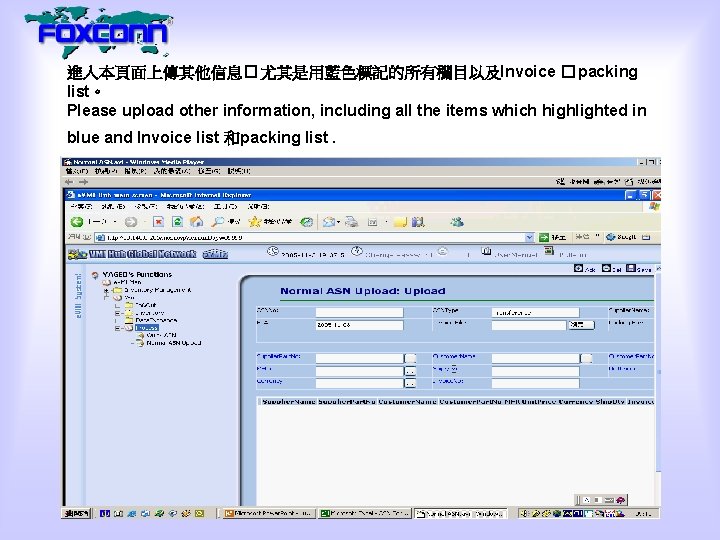Click the Invoice No input field
This screenshot has width=720, height=540.
pyautogui.click(x=535, y=382)
